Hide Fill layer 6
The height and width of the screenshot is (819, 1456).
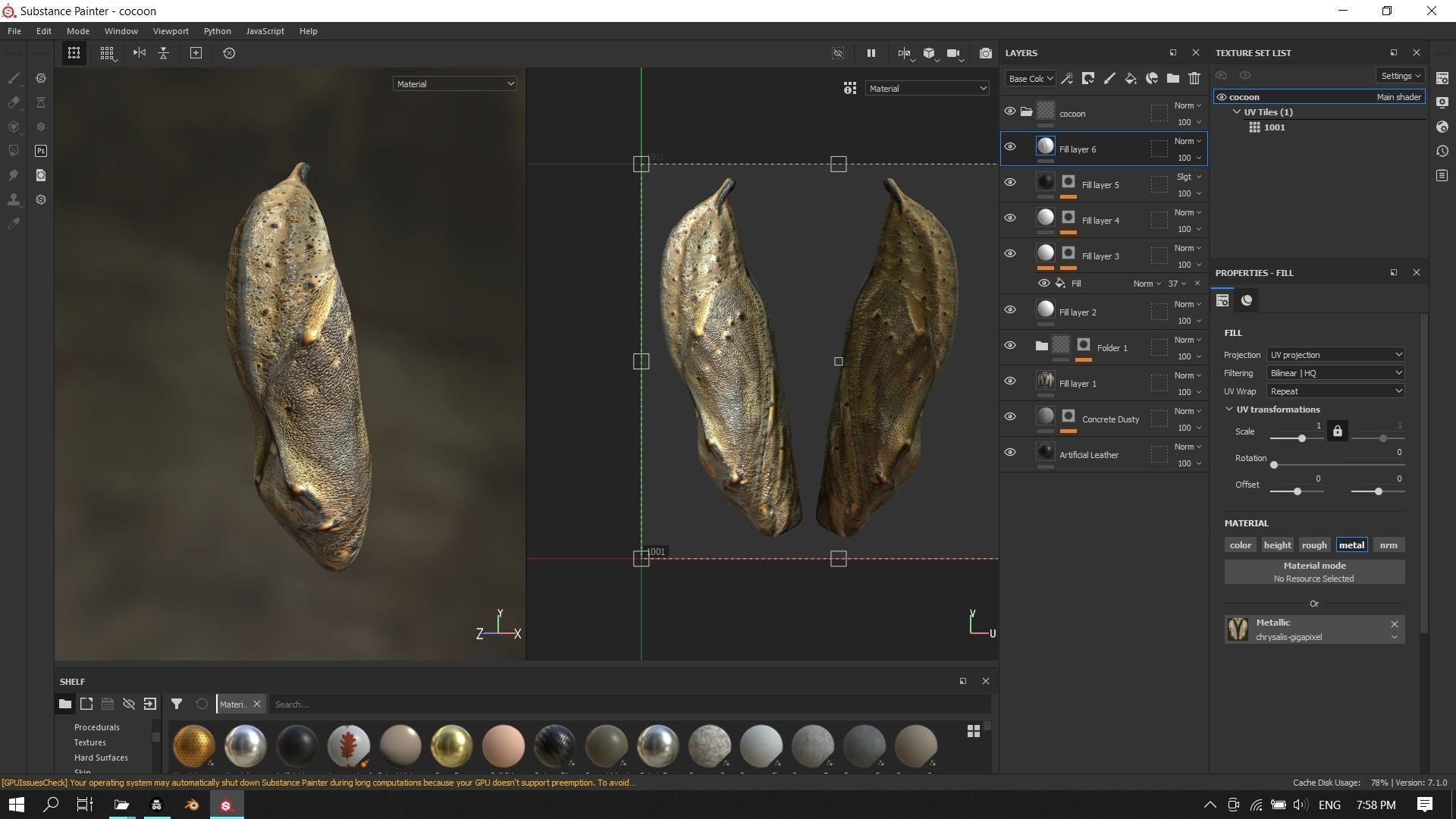1010,147
